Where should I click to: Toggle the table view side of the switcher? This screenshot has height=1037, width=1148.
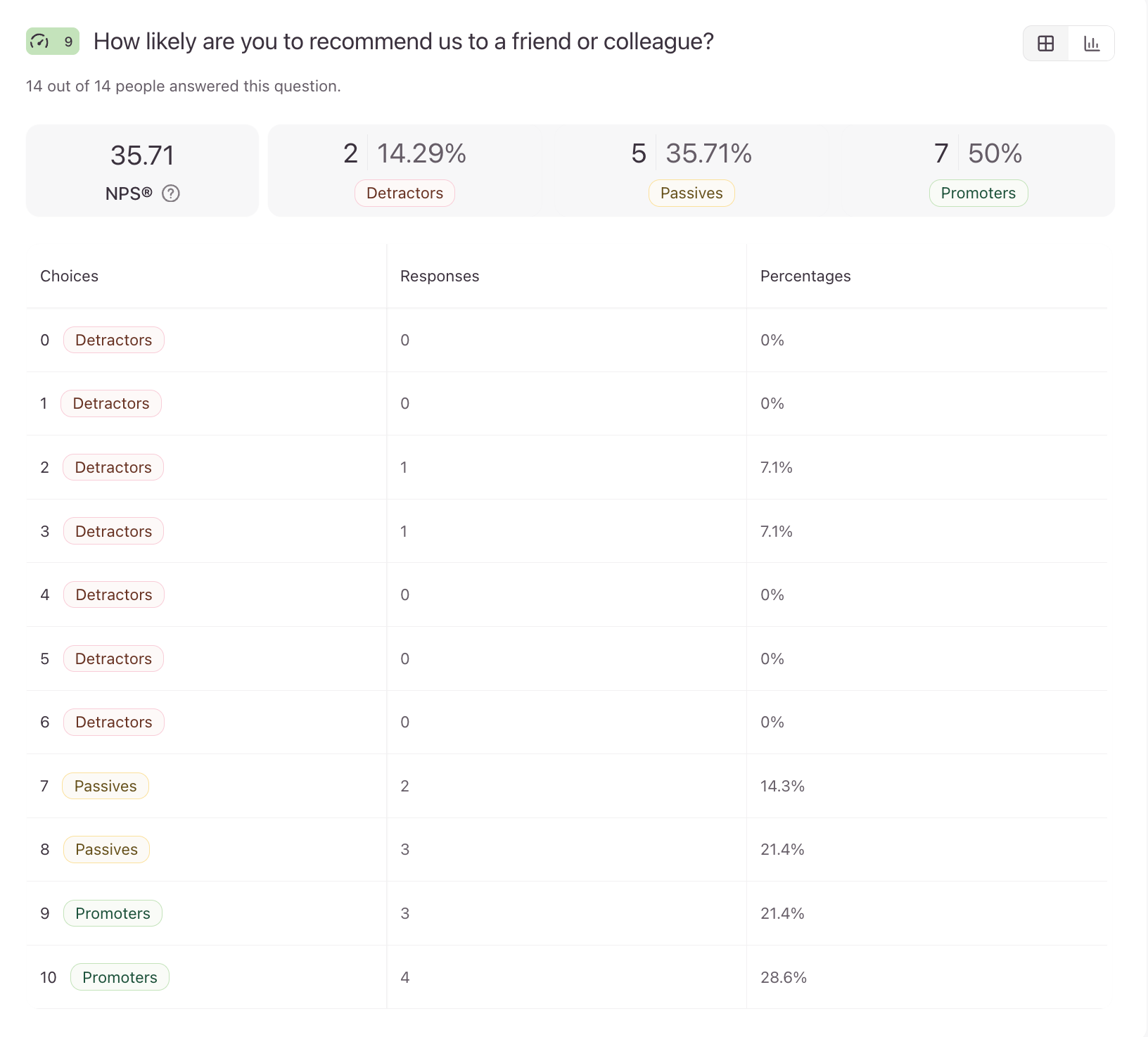1045,43
